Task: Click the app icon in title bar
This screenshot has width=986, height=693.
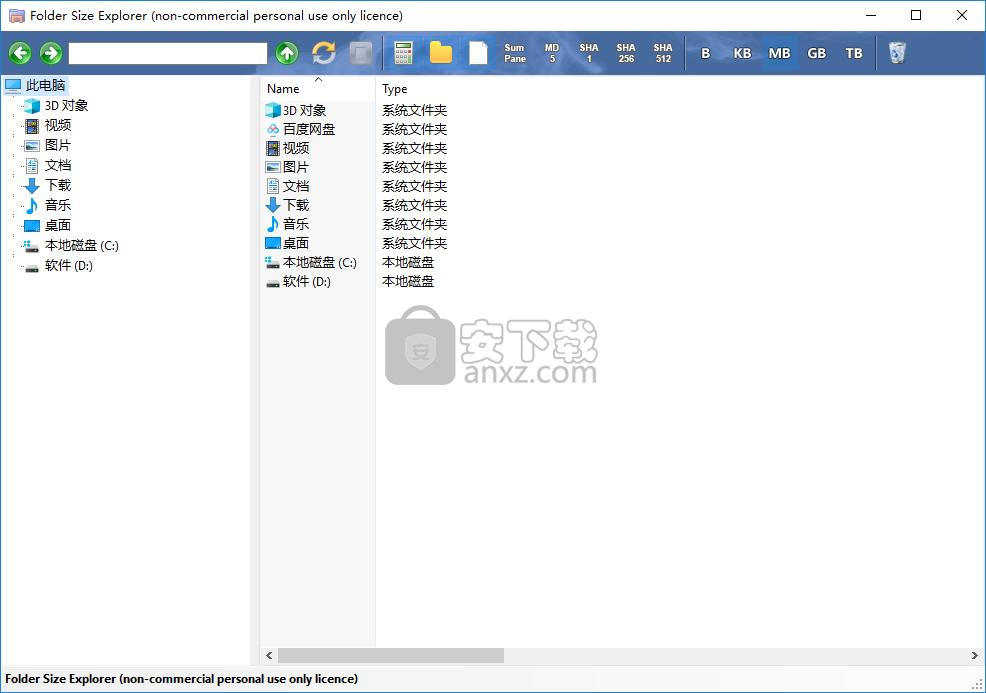Action: 16,16
